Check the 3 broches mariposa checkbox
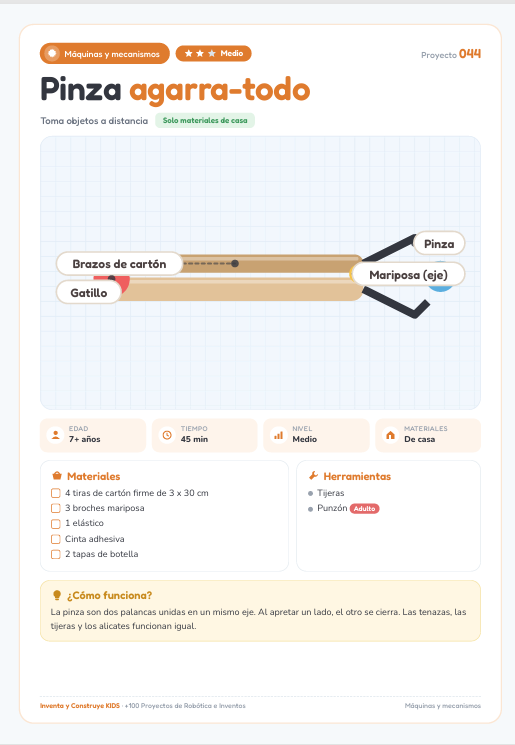 [56, 508]
